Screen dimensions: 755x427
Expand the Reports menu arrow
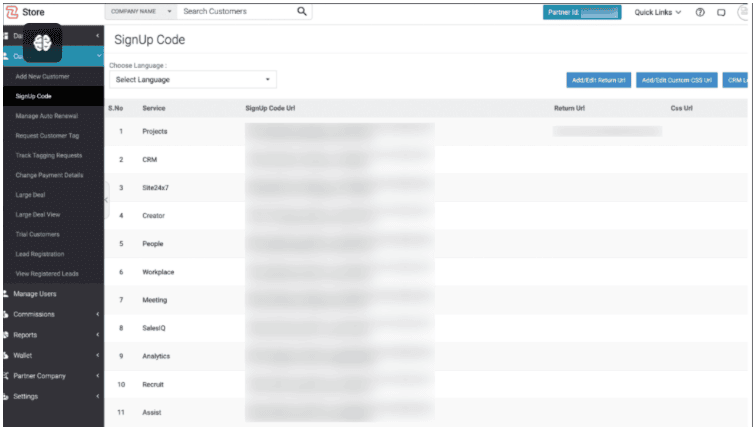click(x=97, y=335)
